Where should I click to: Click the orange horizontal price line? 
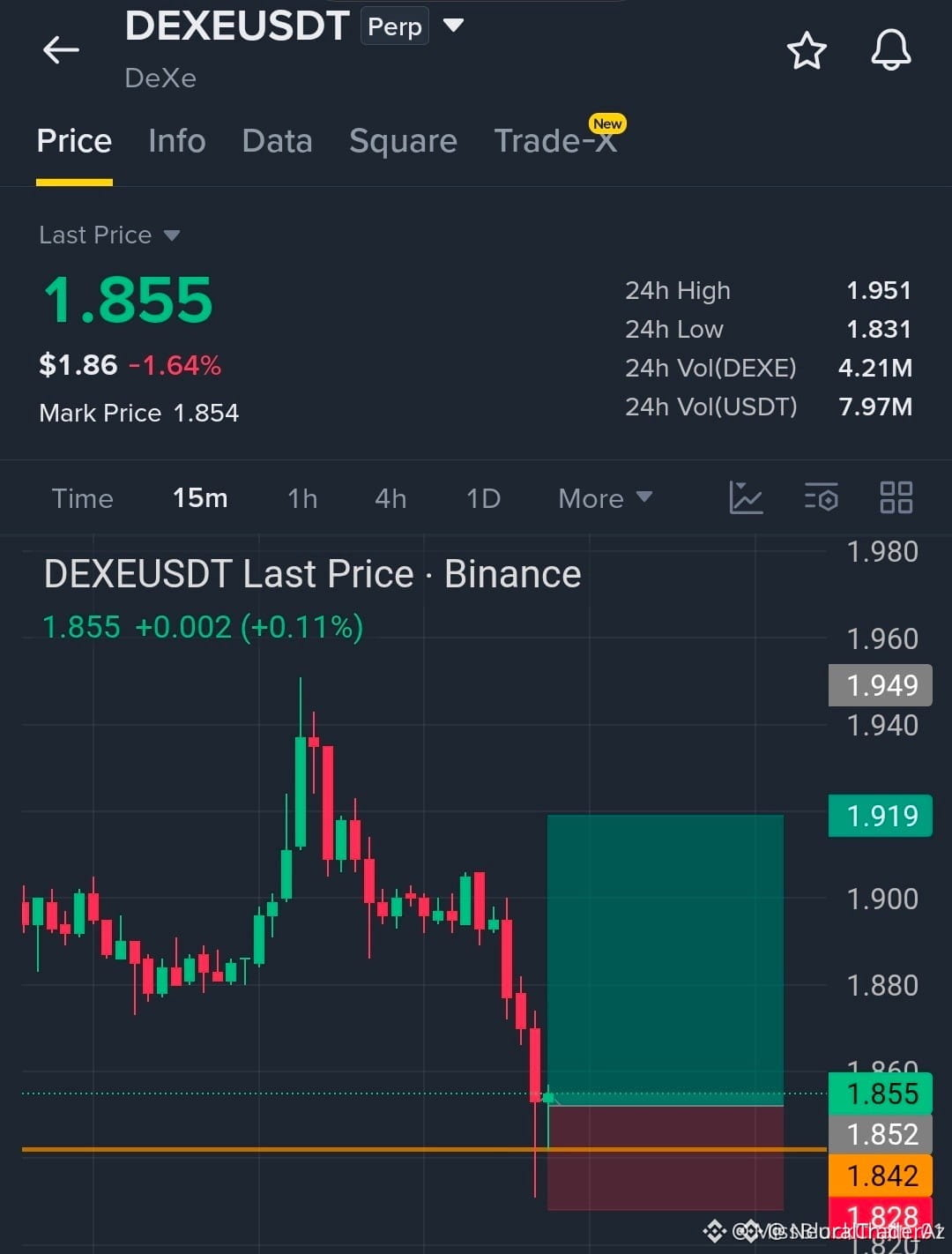(x=424, y=1150)
